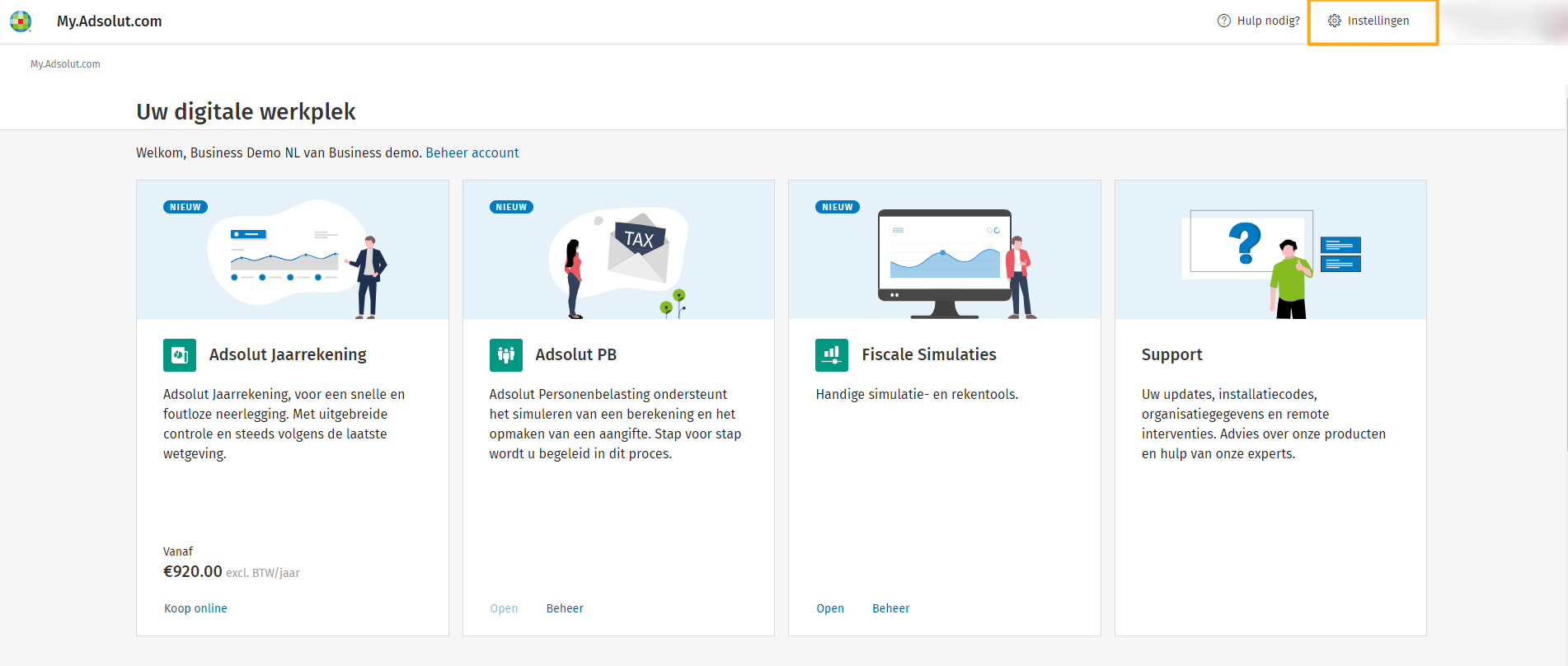
Task: Click the Handige simulatie- en rekentools description
Action: (917, 394)
